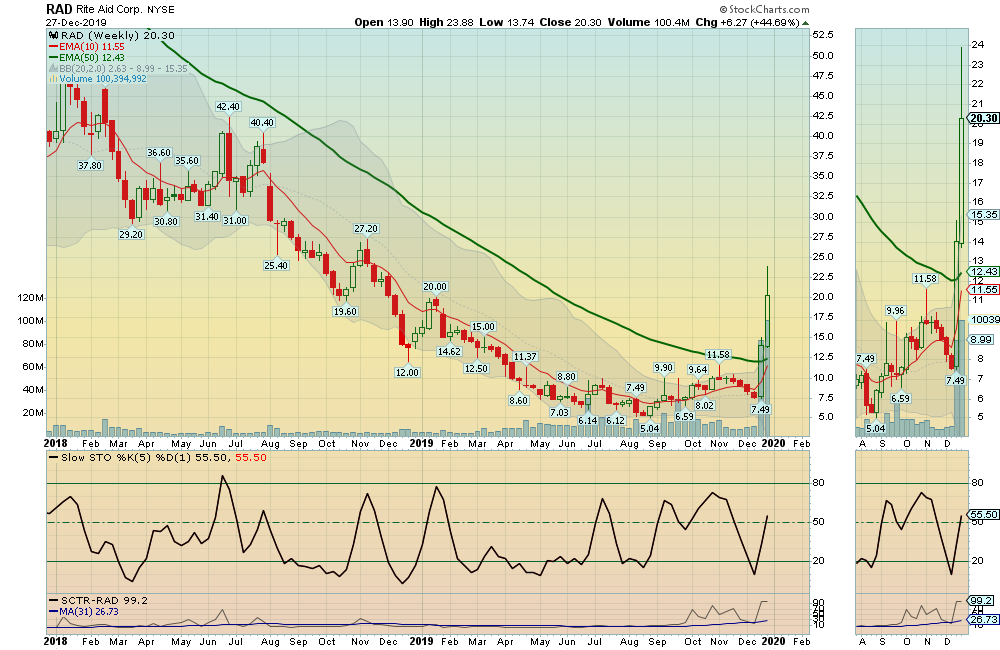Click the Low 13.74 value
This screenshot has height=650, width=1000.
tap(506, 22)
